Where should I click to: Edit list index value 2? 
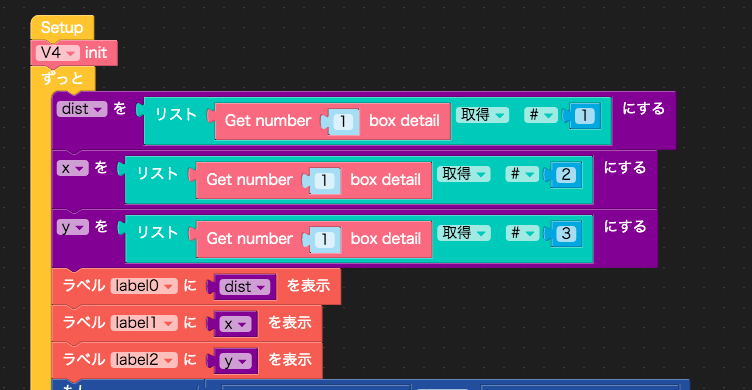click(x=566, y=175)
